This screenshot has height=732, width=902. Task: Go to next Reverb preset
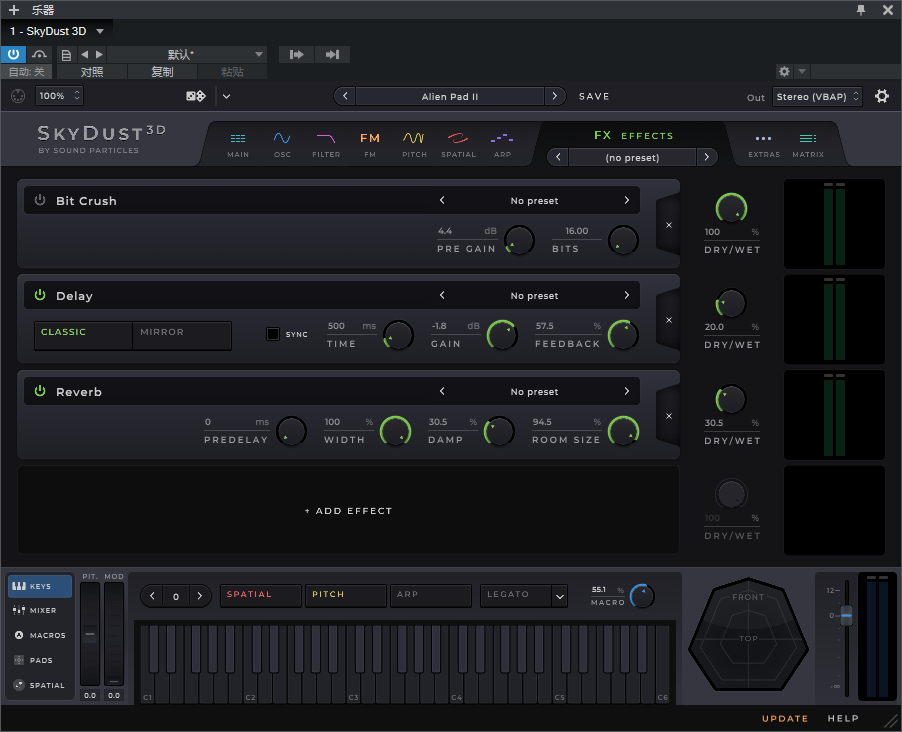tap(626, 391)
